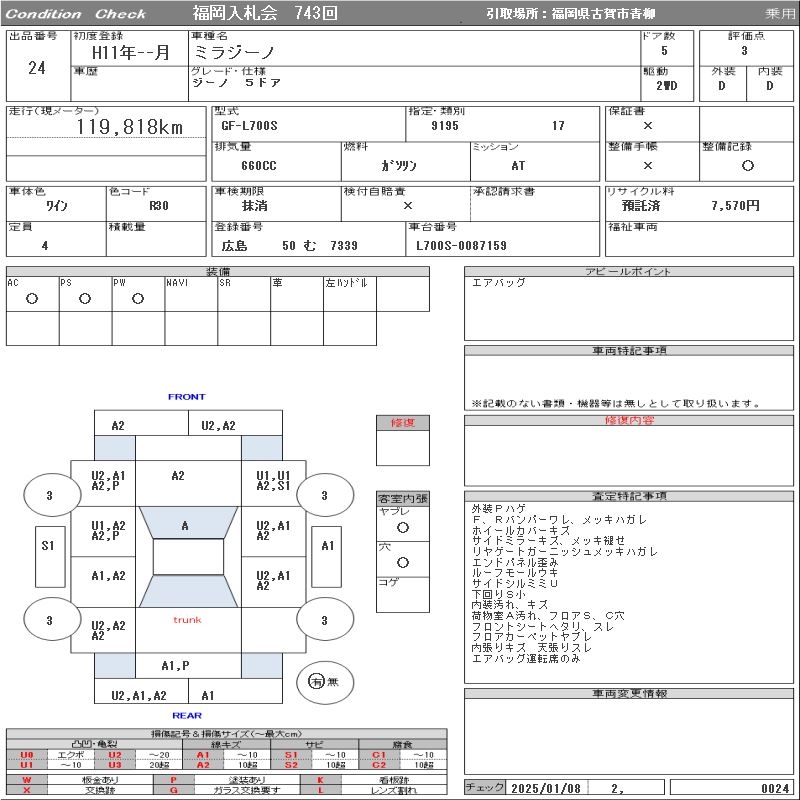
Task: Select the model code "GF-L700S"
Action: click(x=249, y=126)
